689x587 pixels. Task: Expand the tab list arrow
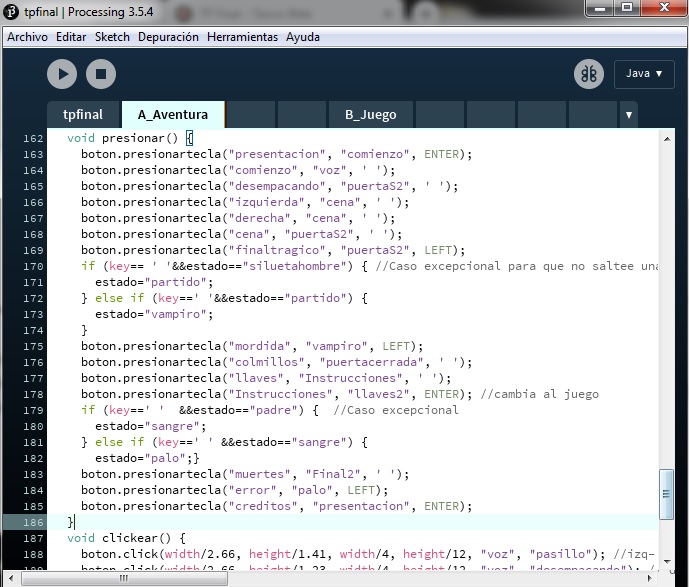tap(629, 115)
